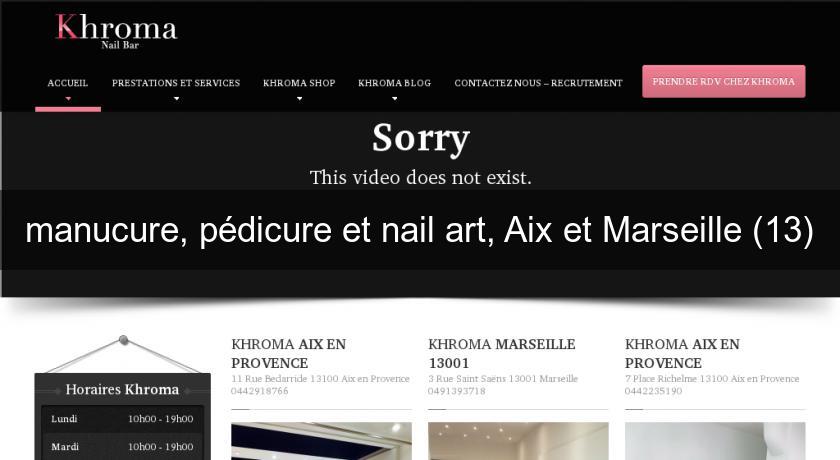Click the Horaires Khroma sign pin

(x=124, y=340)
